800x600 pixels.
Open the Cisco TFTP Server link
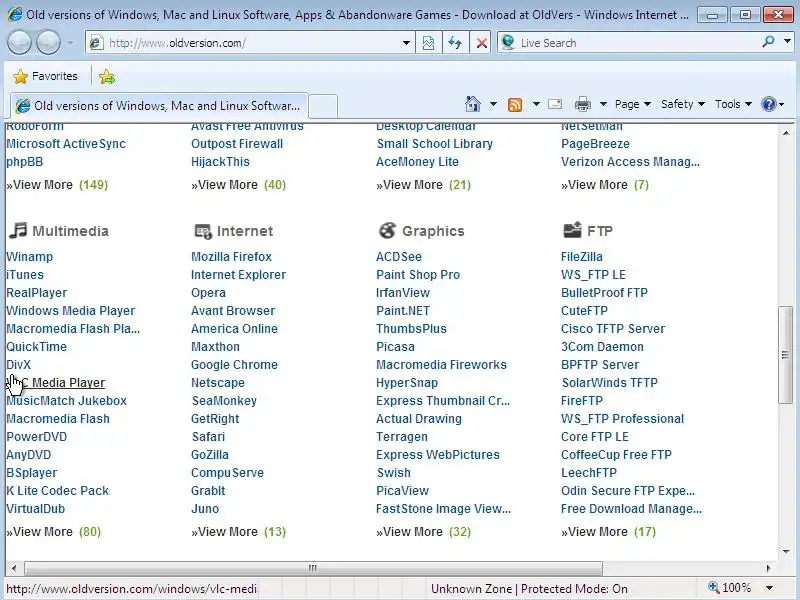(613, 329)
